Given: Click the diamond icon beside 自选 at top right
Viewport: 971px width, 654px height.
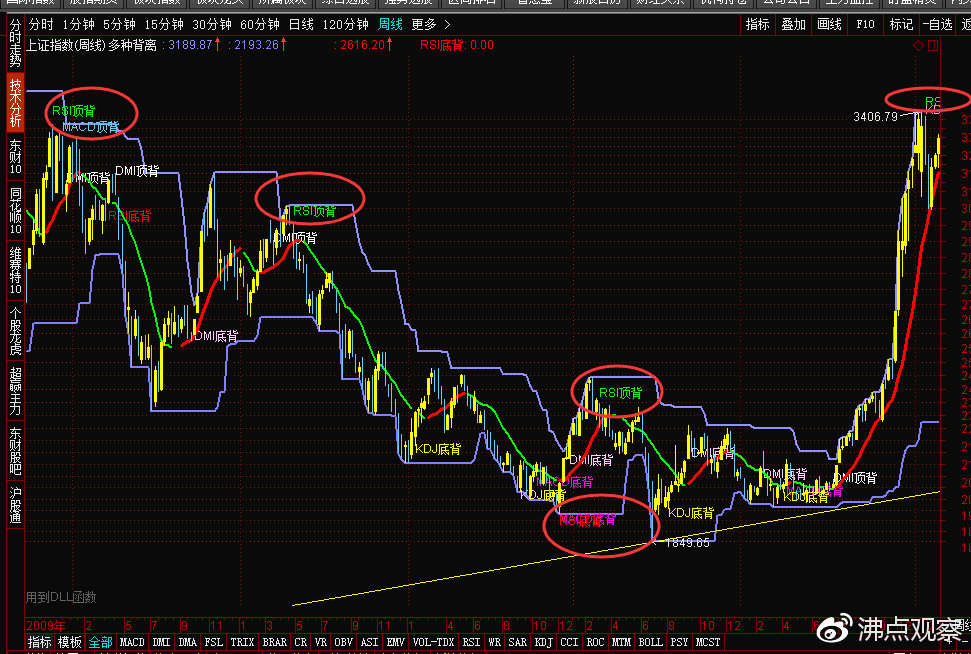Looking at the screenshot, I should 917,45.
